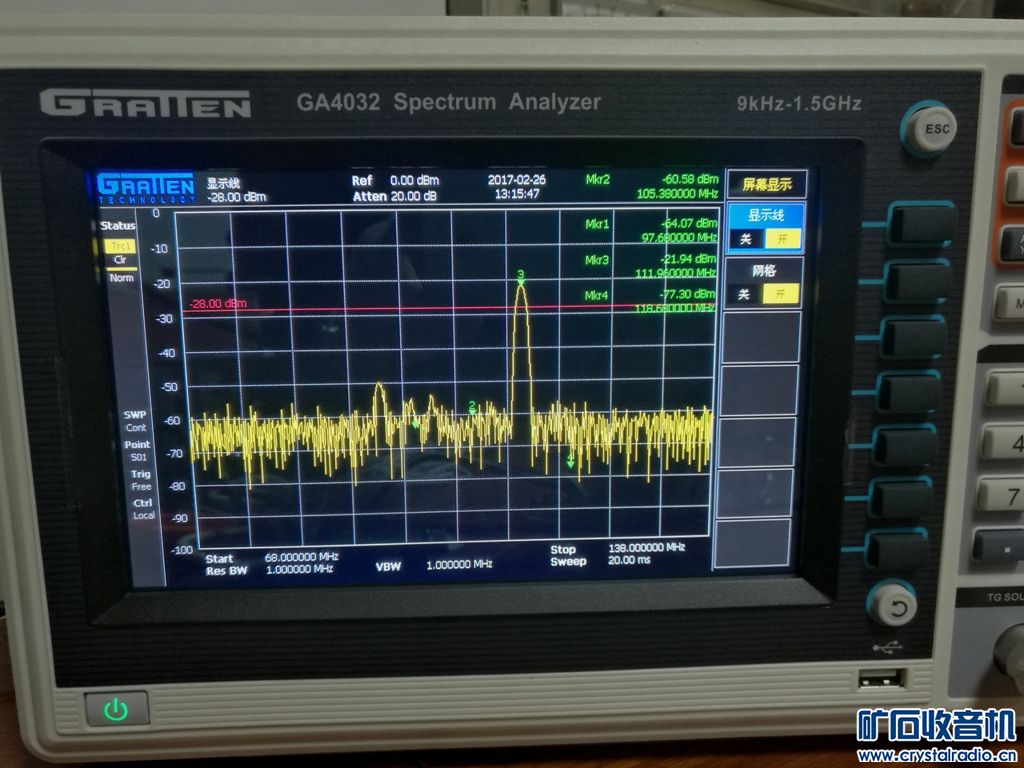Click the Mkr4 -77.30 dBm readout
The width and height of the screenshot is (1024, 768).
[649, 295]
